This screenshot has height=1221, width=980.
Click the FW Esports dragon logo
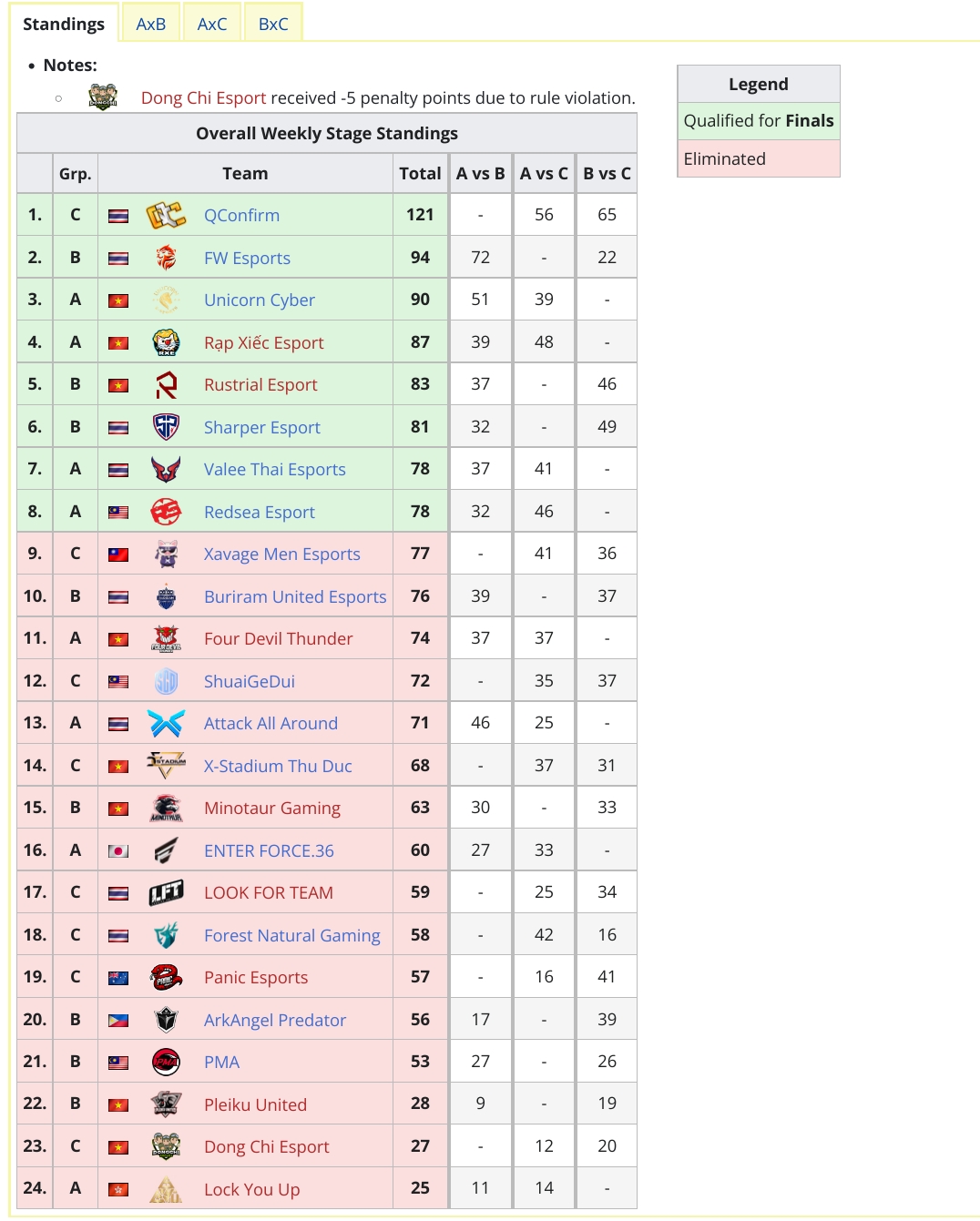[166, 258]
